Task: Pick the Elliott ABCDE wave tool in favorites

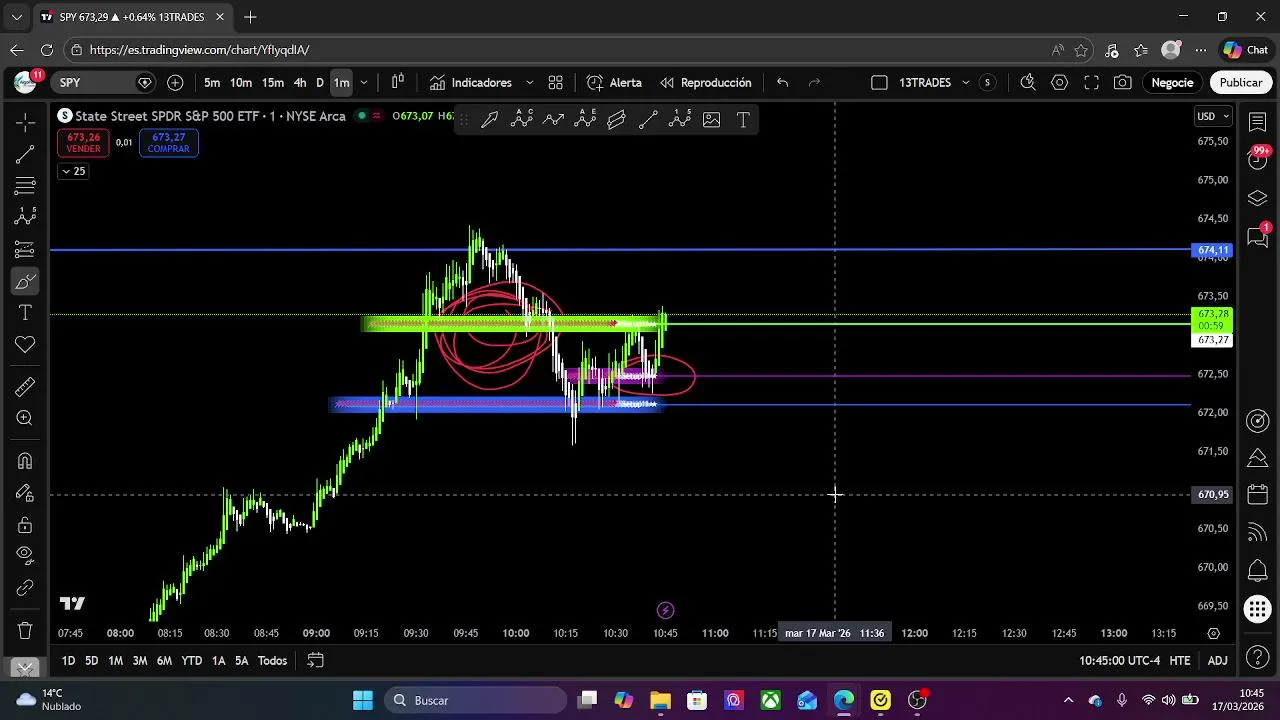Action: coord(585,120)
